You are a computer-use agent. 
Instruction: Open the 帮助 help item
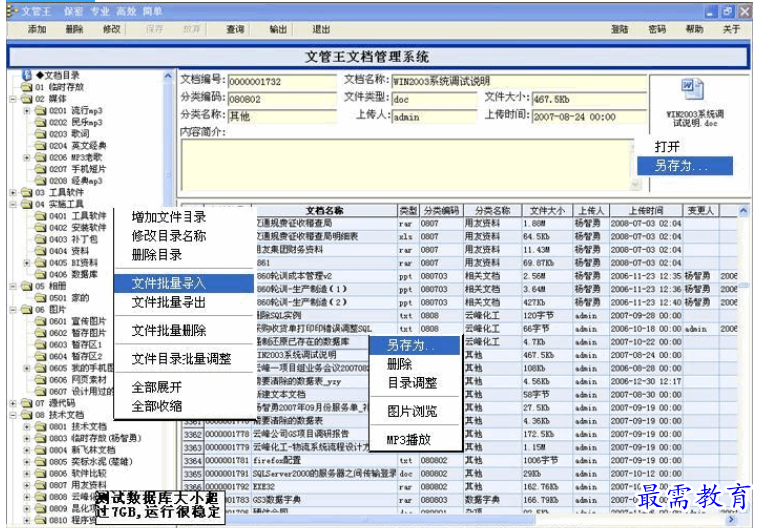point(694,30)
